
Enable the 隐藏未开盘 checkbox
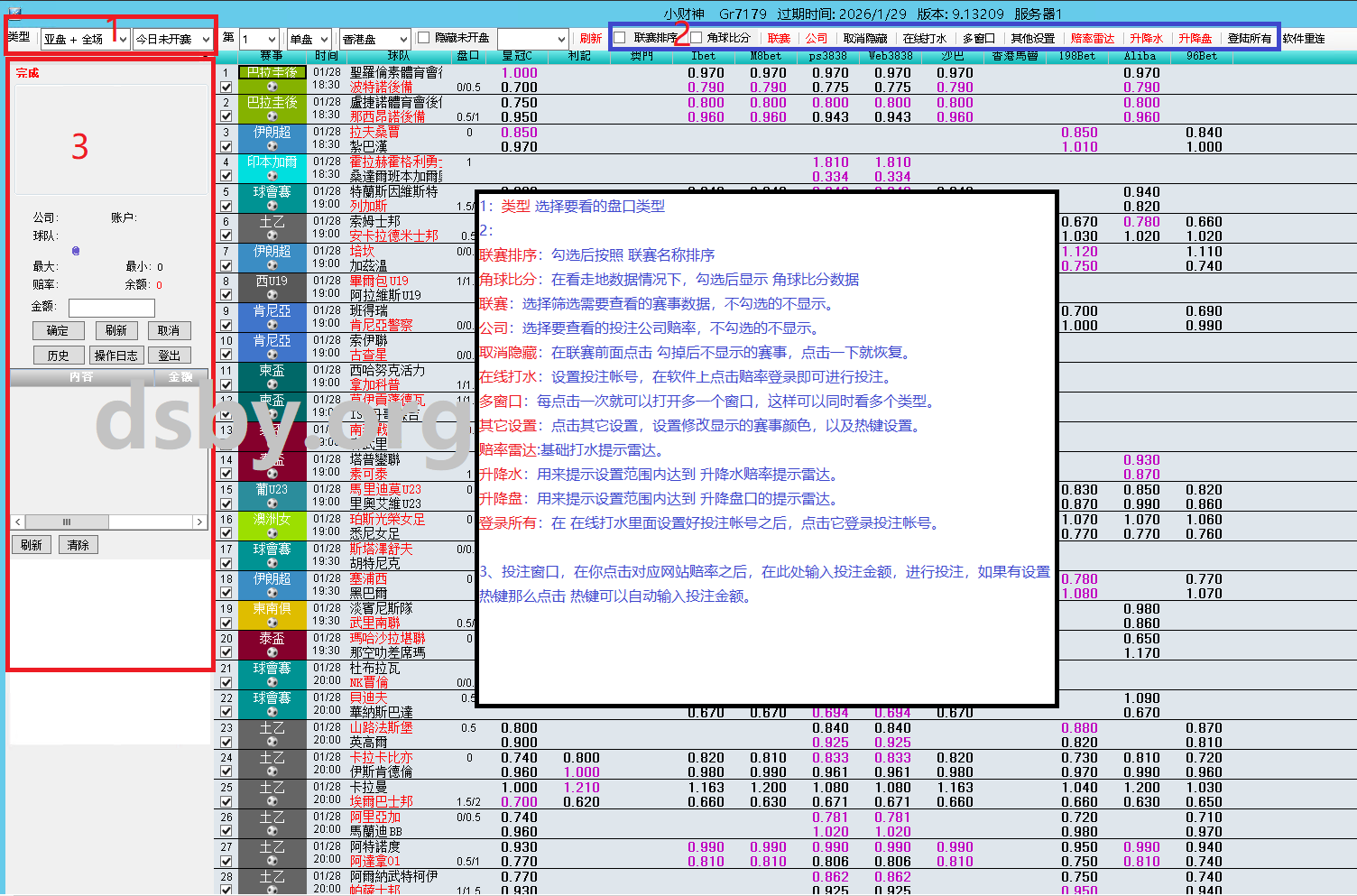pos(423,38)
